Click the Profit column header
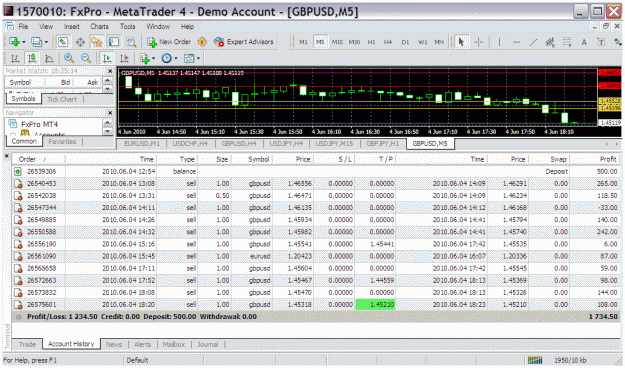Screen dimensions: 625x368 [x=608, y=159]
